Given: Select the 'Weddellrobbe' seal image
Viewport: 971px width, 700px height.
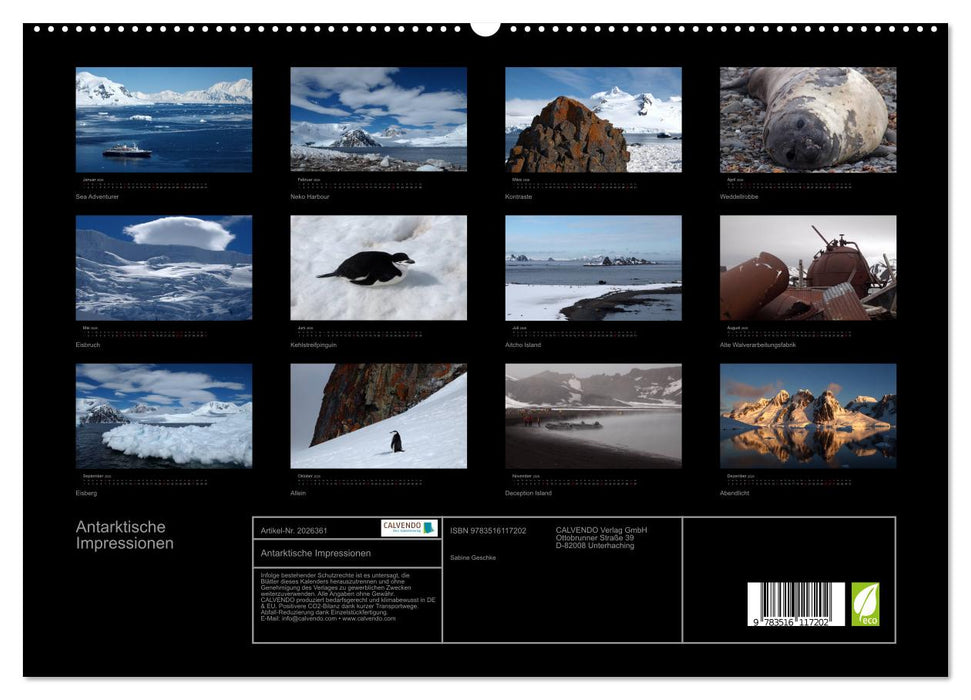Looking at the screenshot, I should click(810, 118).
